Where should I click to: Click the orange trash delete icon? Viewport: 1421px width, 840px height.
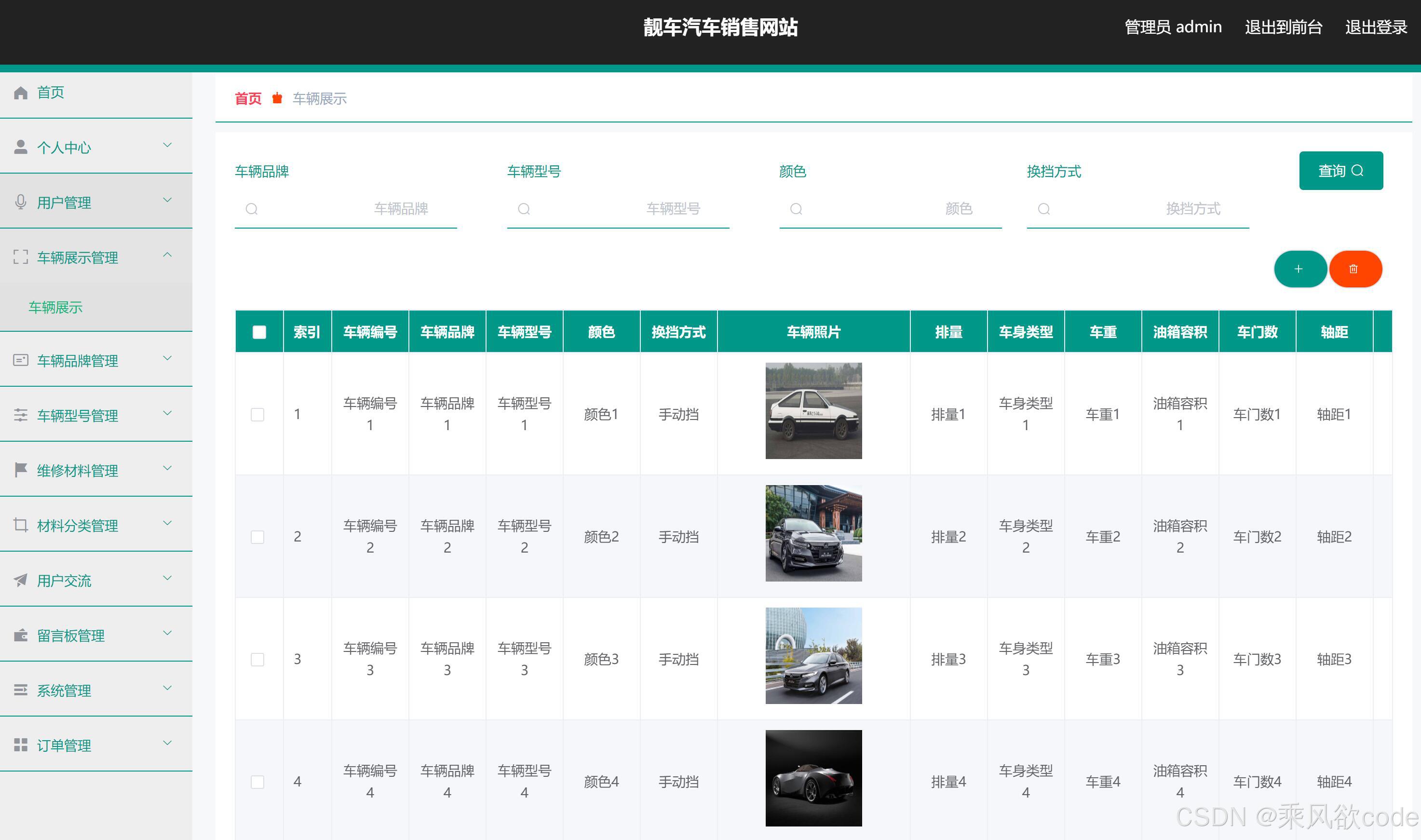click(1355, 269)
